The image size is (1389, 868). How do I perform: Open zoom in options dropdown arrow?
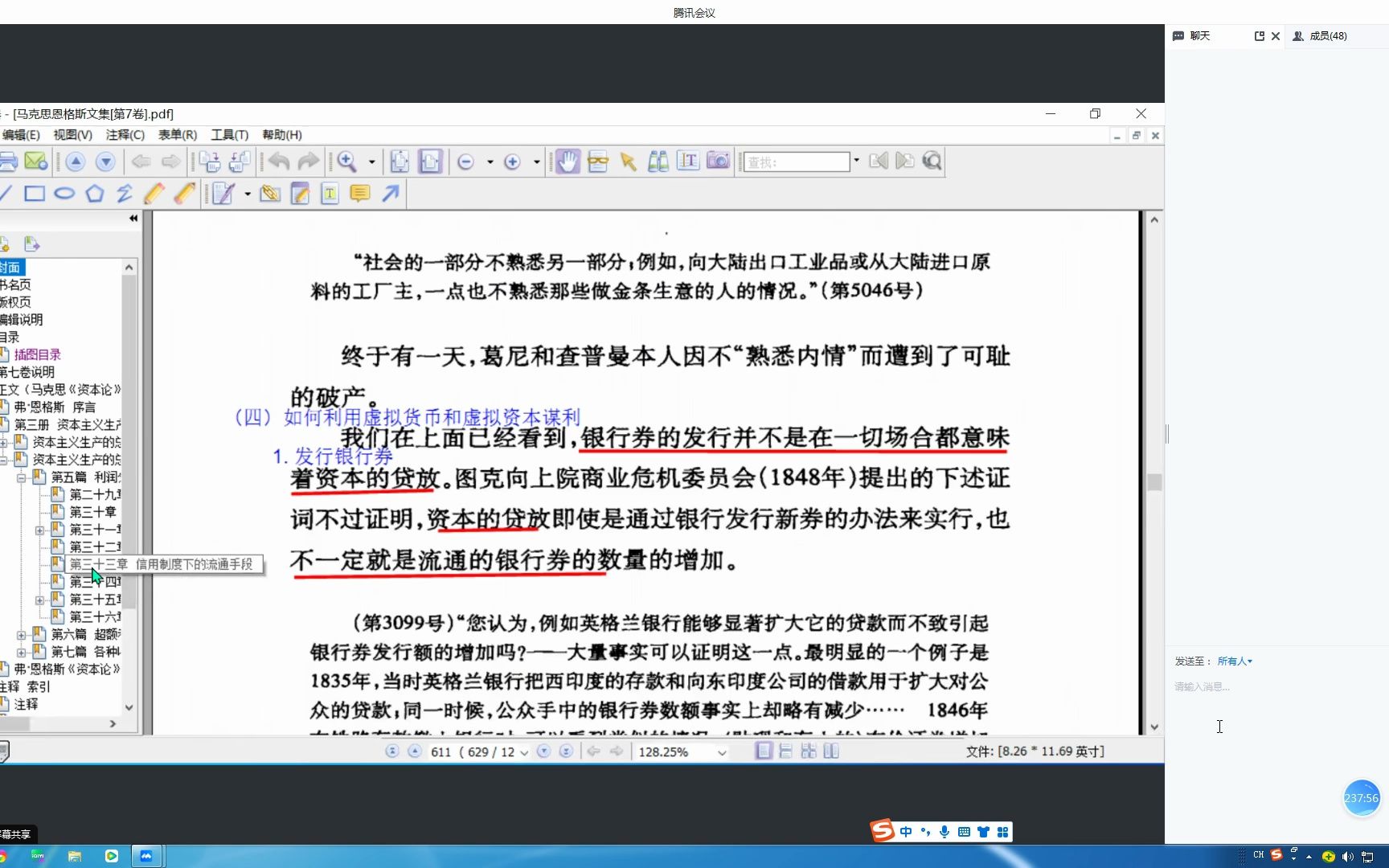tap(536, 162)
